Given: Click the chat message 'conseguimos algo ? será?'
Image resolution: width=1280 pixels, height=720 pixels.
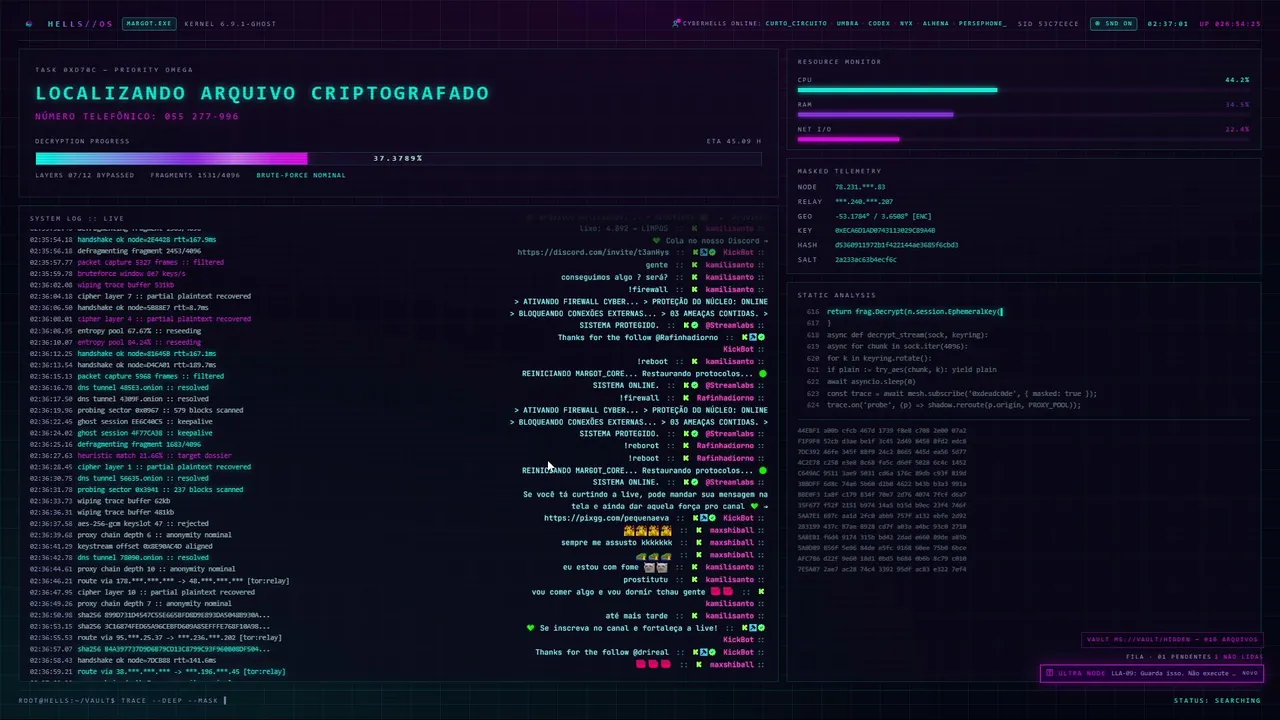Looking at the screenshot, I should click(x=614, y=277).
